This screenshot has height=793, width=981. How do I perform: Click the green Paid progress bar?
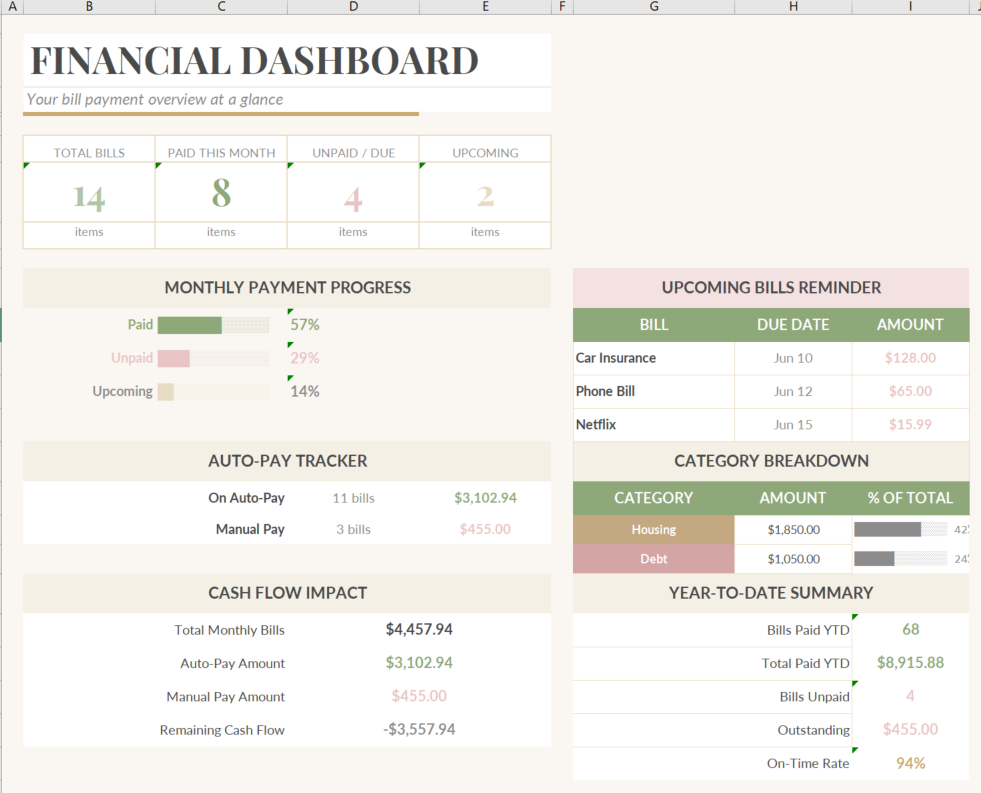point(190,325)
